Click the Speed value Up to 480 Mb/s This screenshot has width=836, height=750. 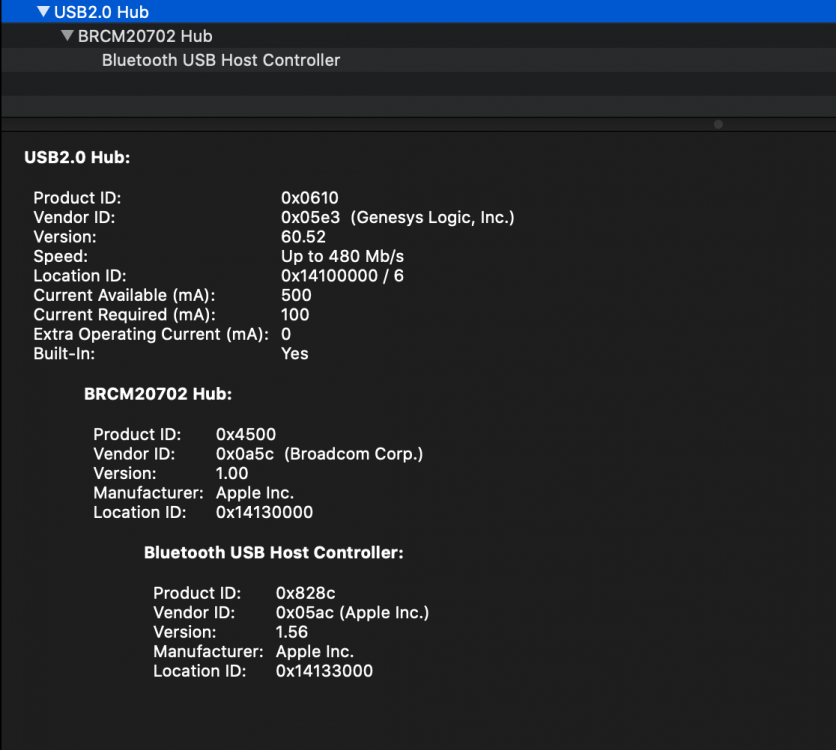click(342, 256)
